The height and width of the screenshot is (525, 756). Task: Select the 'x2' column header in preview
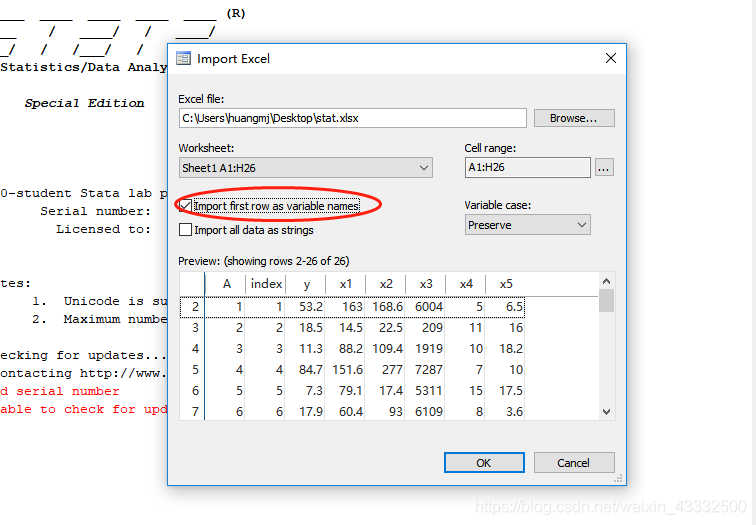386,284
